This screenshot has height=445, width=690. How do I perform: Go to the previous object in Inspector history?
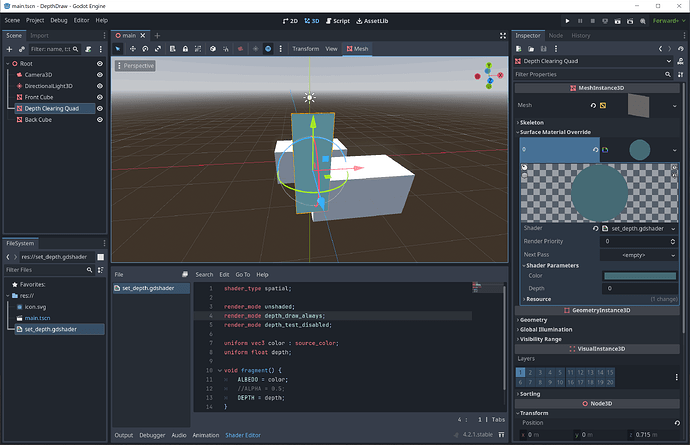(660, 49)
